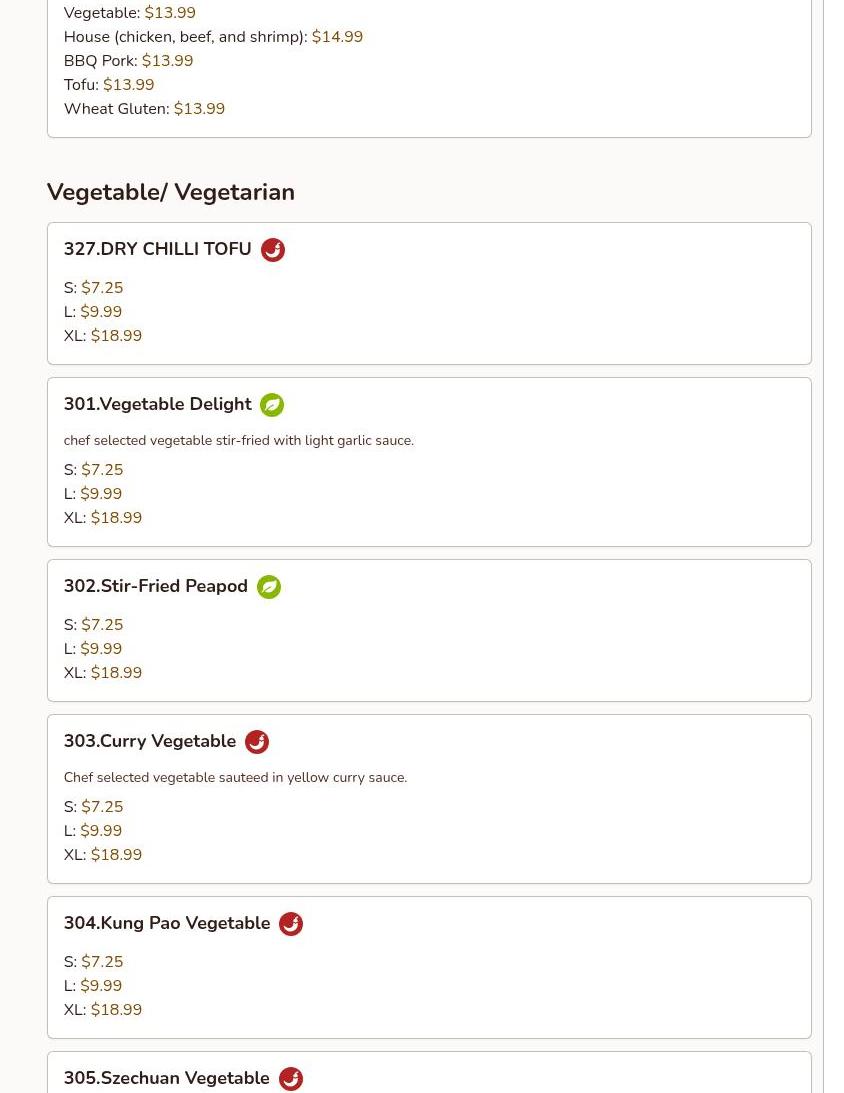Click vegetarian leaf icon beside Vegetable Delight
This screenshot has height=1093, width=844.
(272, 405)
